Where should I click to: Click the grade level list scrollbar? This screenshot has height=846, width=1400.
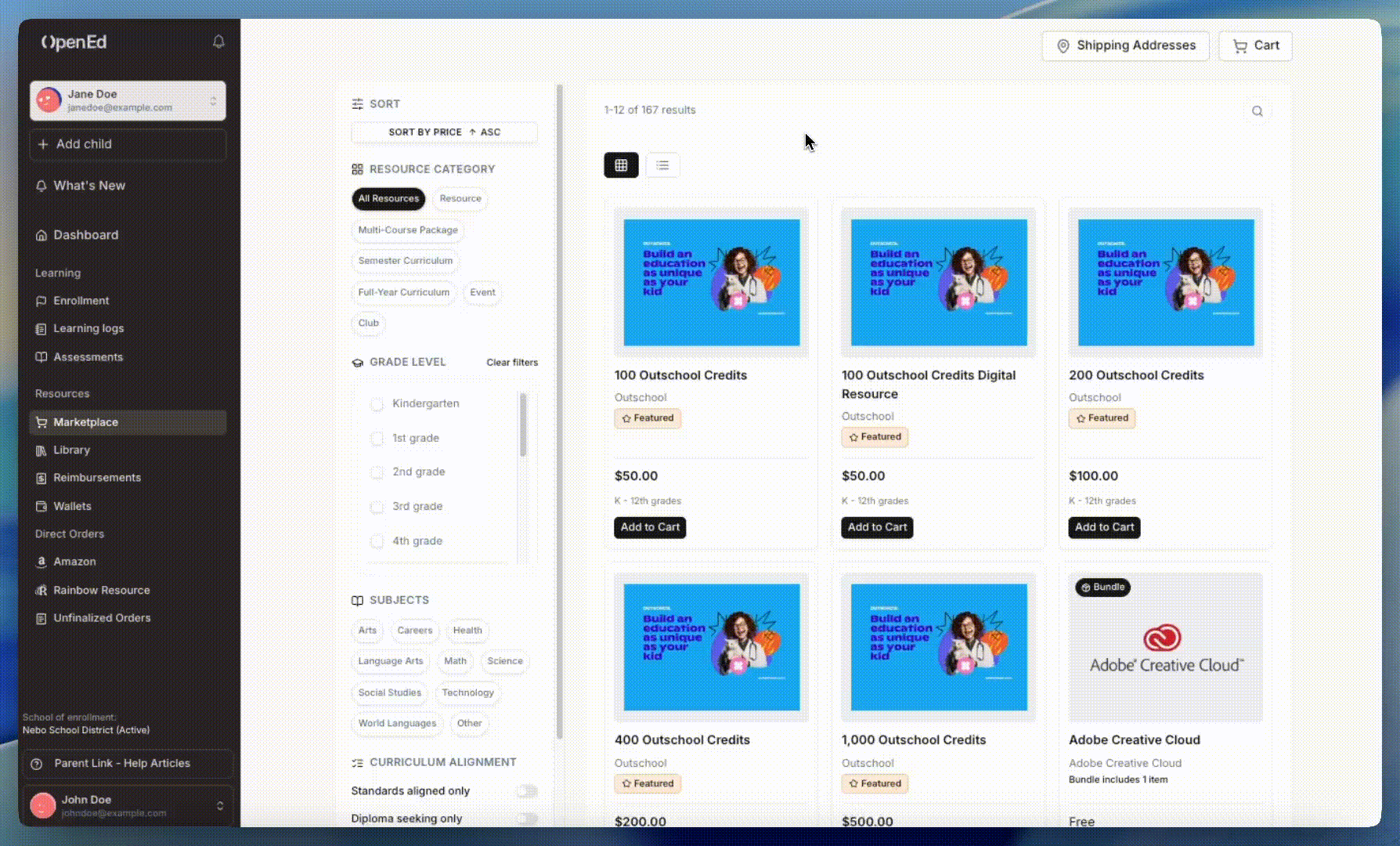click(x=523, y=425)
